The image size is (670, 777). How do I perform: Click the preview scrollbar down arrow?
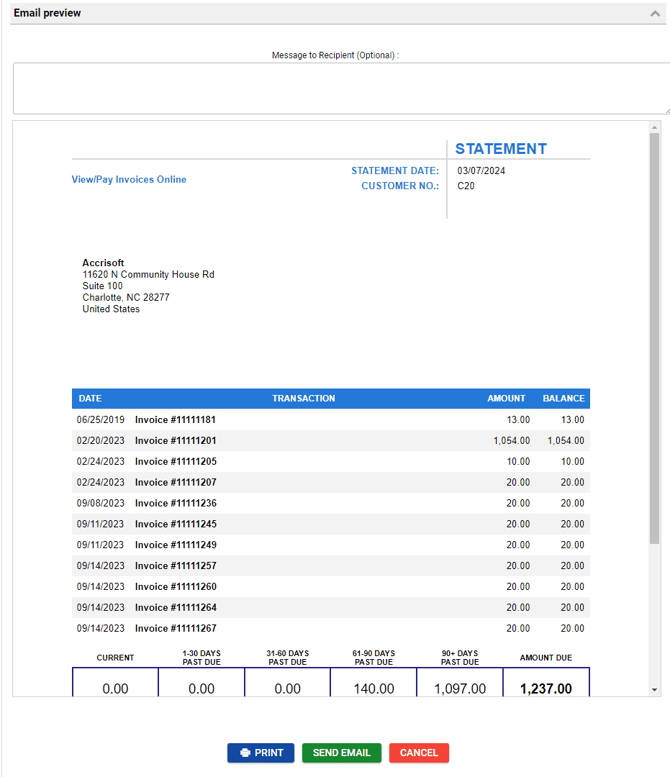[x=655, y=690]
